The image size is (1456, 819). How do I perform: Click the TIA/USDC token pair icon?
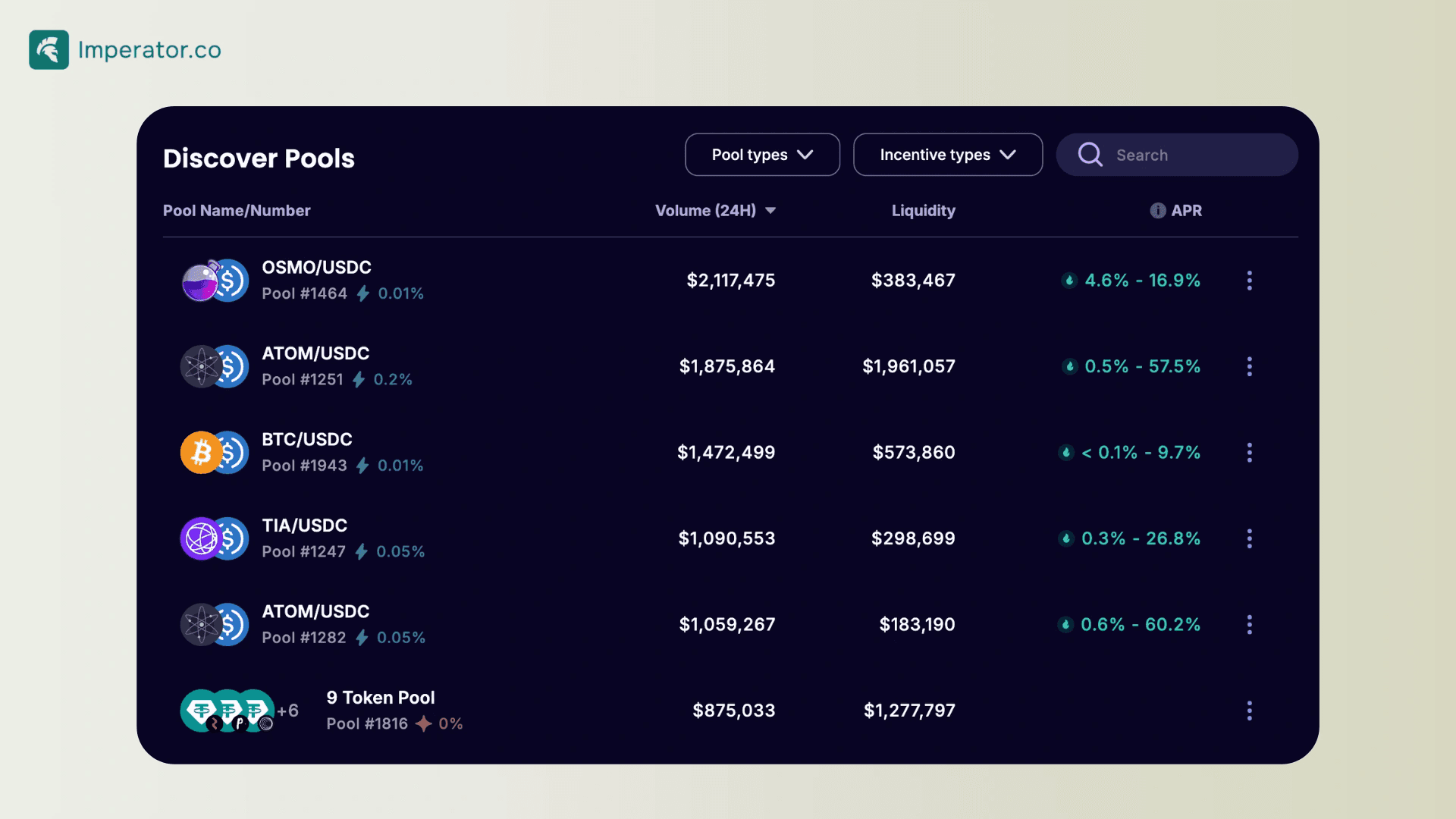(215, 538)
